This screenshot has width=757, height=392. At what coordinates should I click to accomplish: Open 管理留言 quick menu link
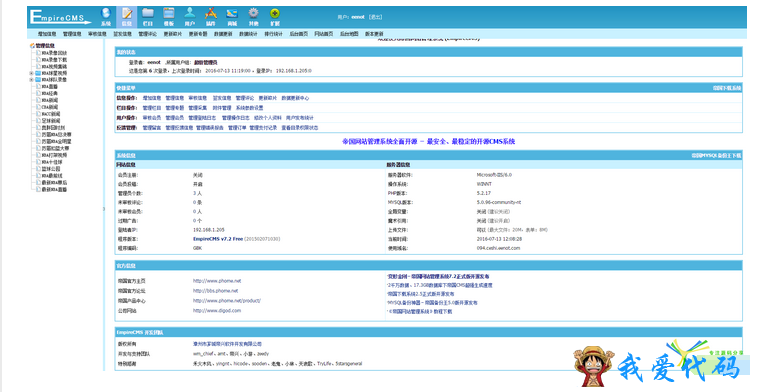click(152, 128)
